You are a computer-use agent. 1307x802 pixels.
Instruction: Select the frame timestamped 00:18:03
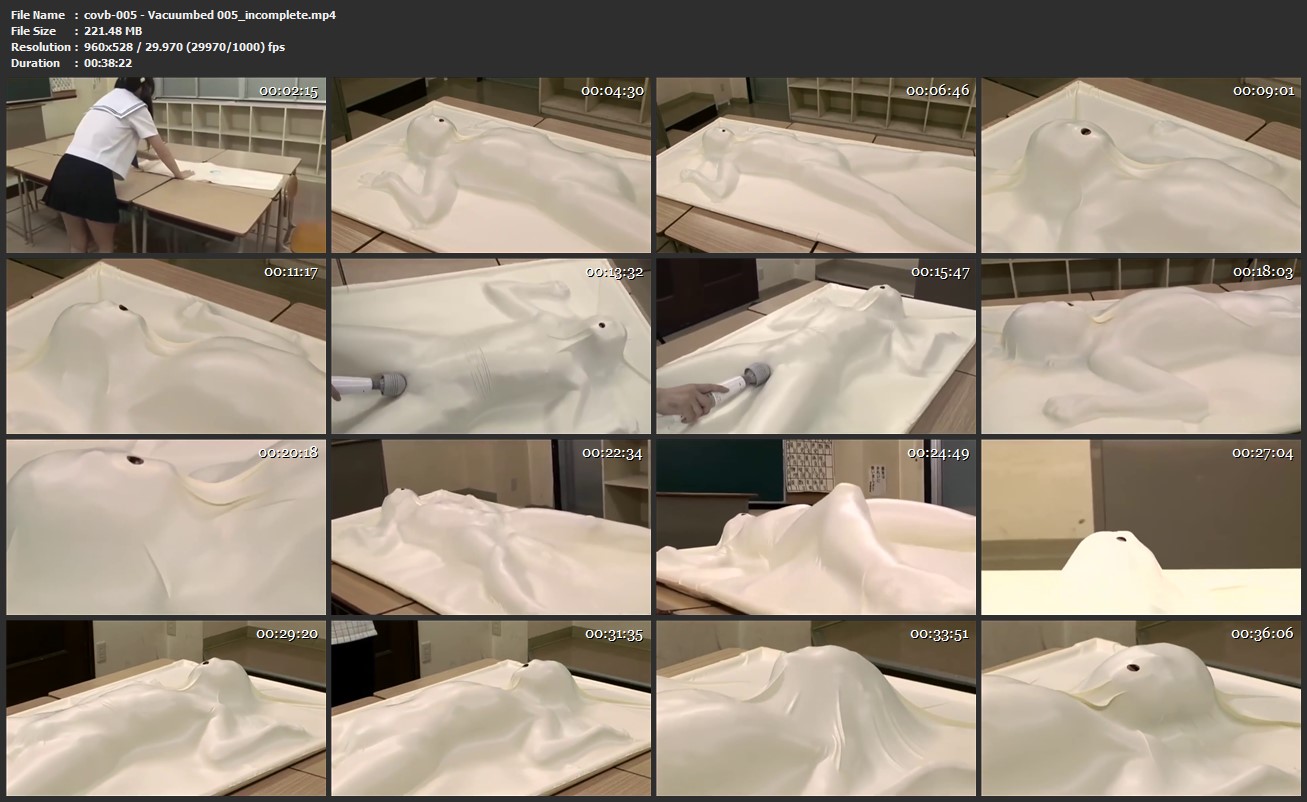click(x=1141, y=346)
